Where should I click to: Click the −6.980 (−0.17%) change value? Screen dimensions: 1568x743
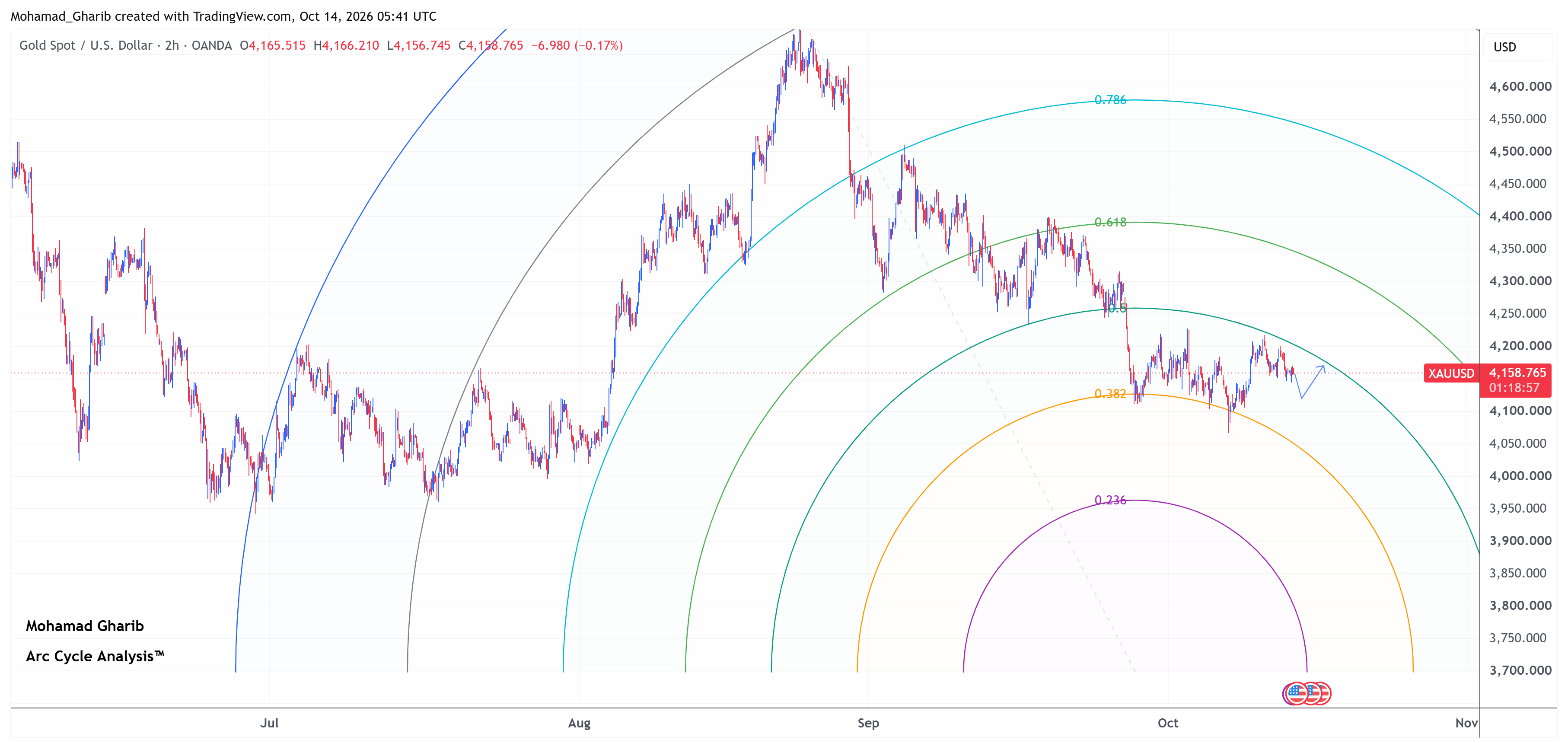click(577, 46)
